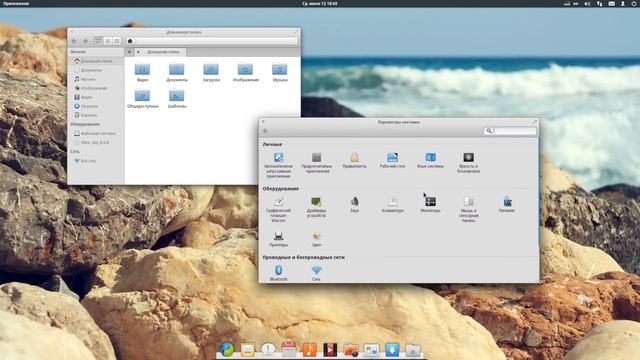Go back in System Settings
The width and height of the screenshot is (640, 360).
point(265,131)
